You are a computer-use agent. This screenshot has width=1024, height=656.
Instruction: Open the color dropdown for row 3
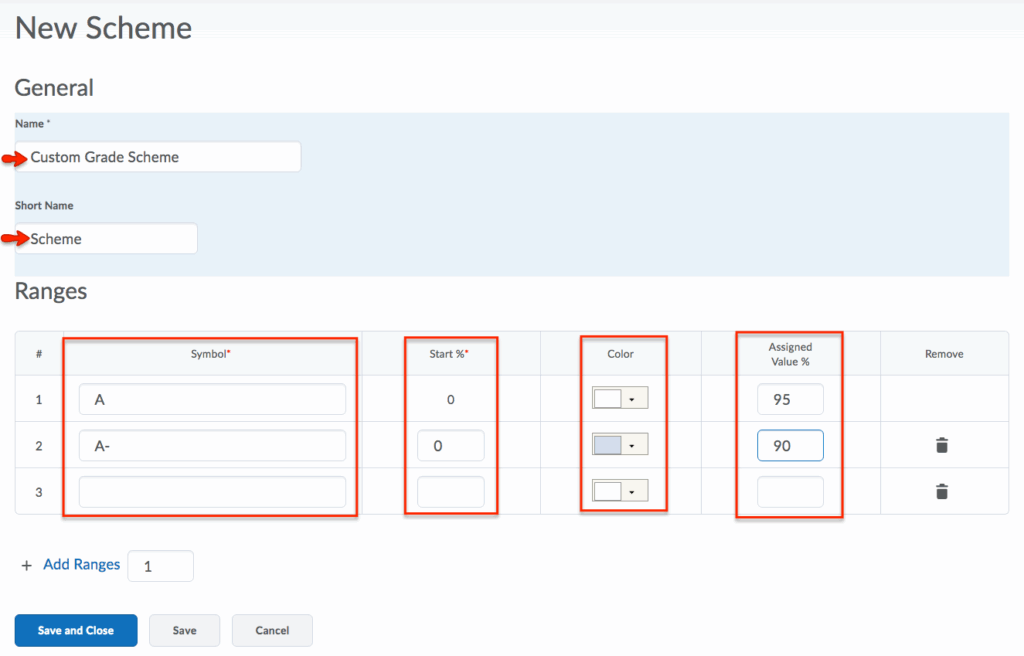(x=632, y=492)
